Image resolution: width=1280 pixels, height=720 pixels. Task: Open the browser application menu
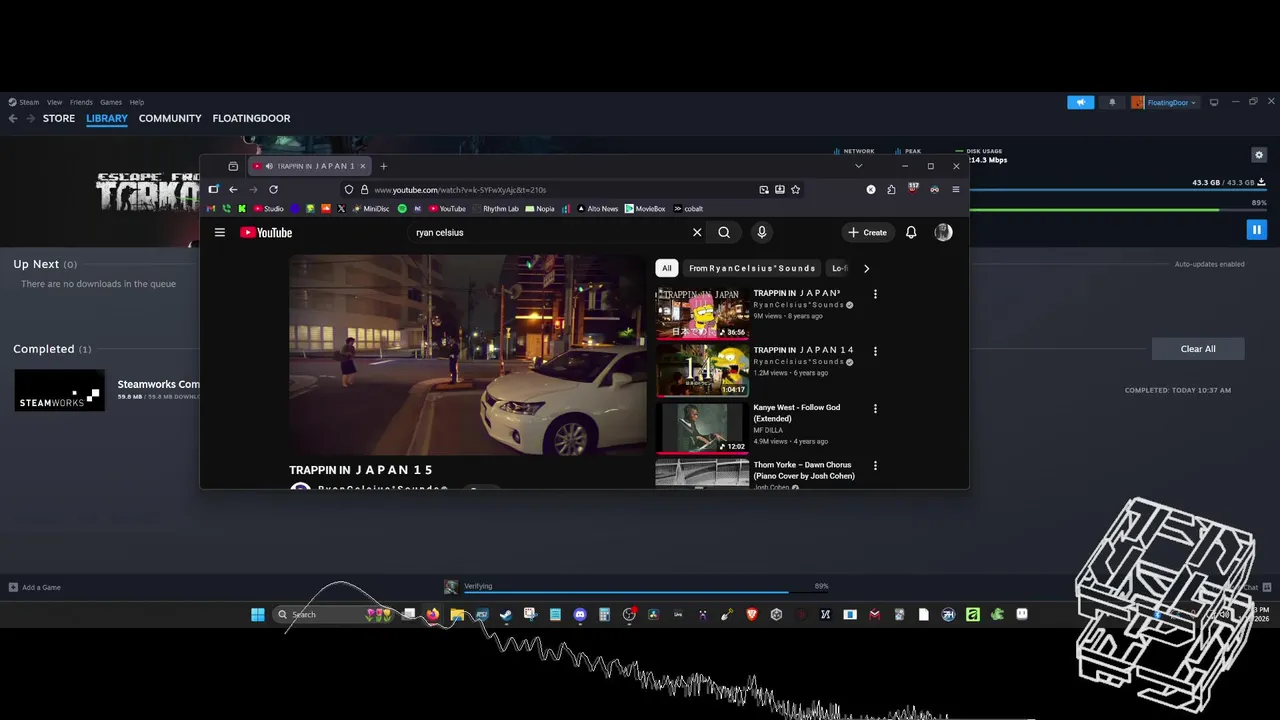[x=955, y=189]
